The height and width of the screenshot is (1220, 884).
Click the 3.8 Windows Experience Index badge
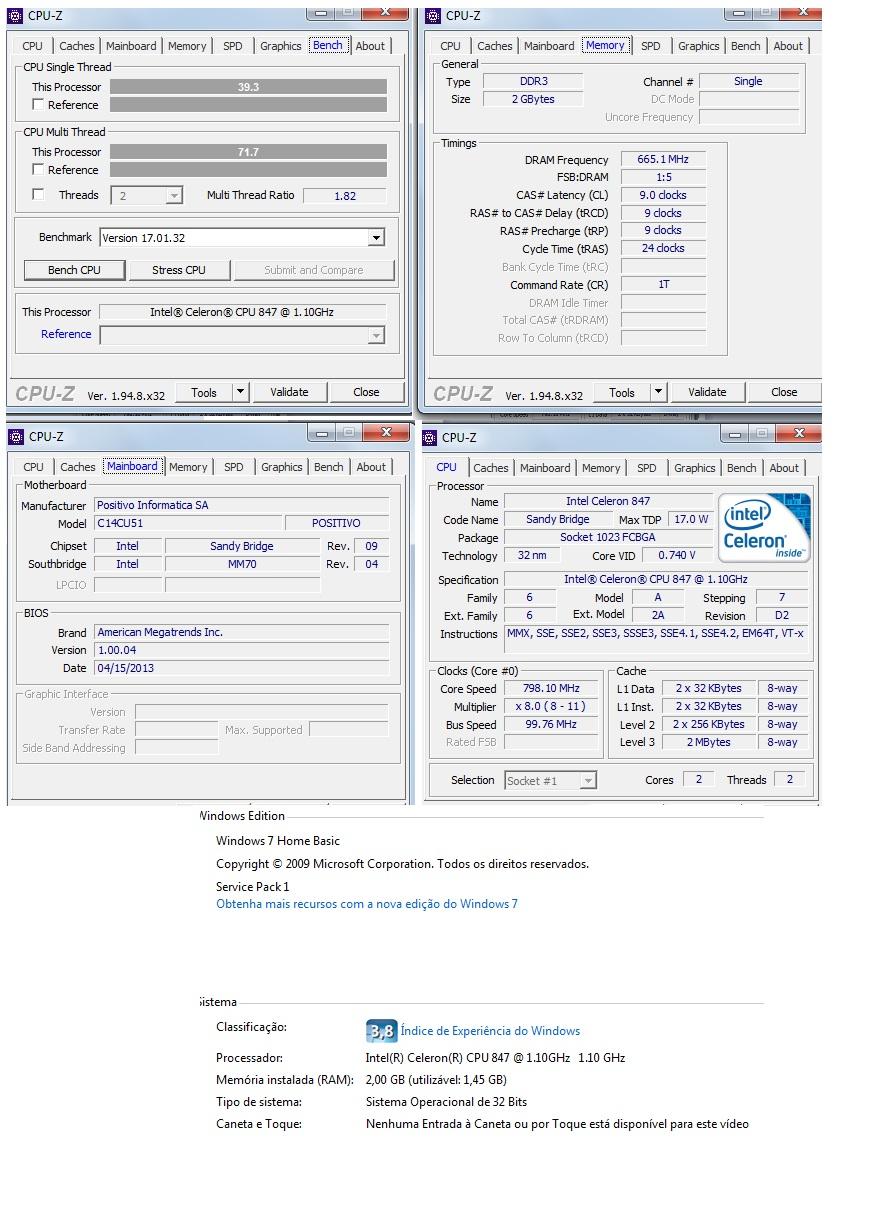(381, 1032)
